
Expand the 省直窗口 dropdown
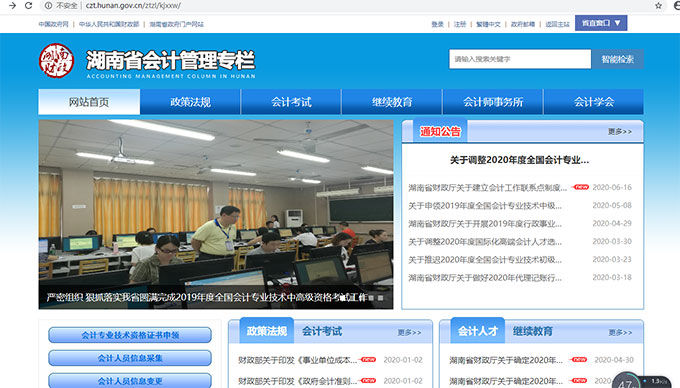pyautogui.click(x=601, y=23)
